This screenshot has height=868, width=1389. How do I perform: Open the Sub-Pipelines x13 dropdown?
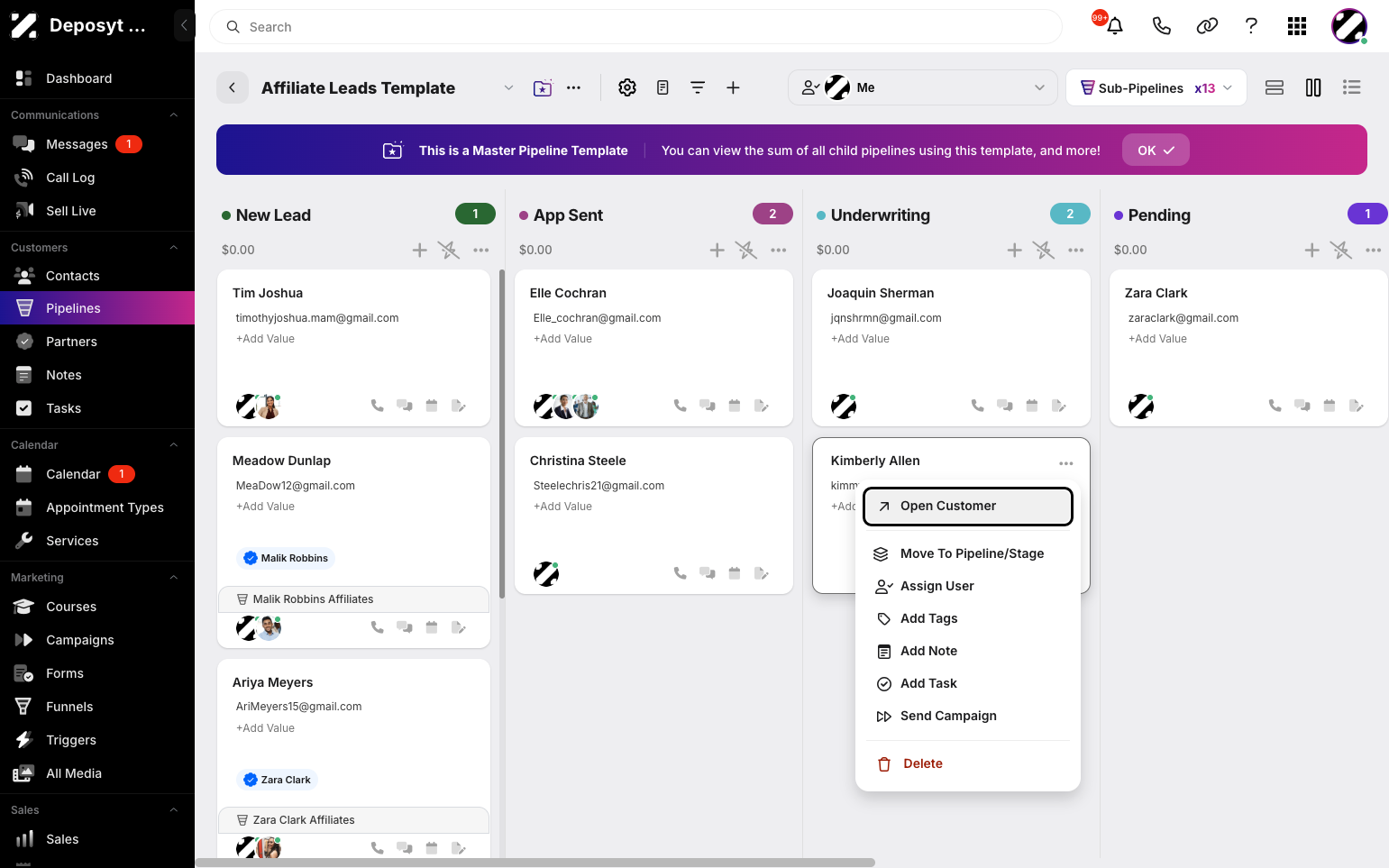coord(1156,87)
